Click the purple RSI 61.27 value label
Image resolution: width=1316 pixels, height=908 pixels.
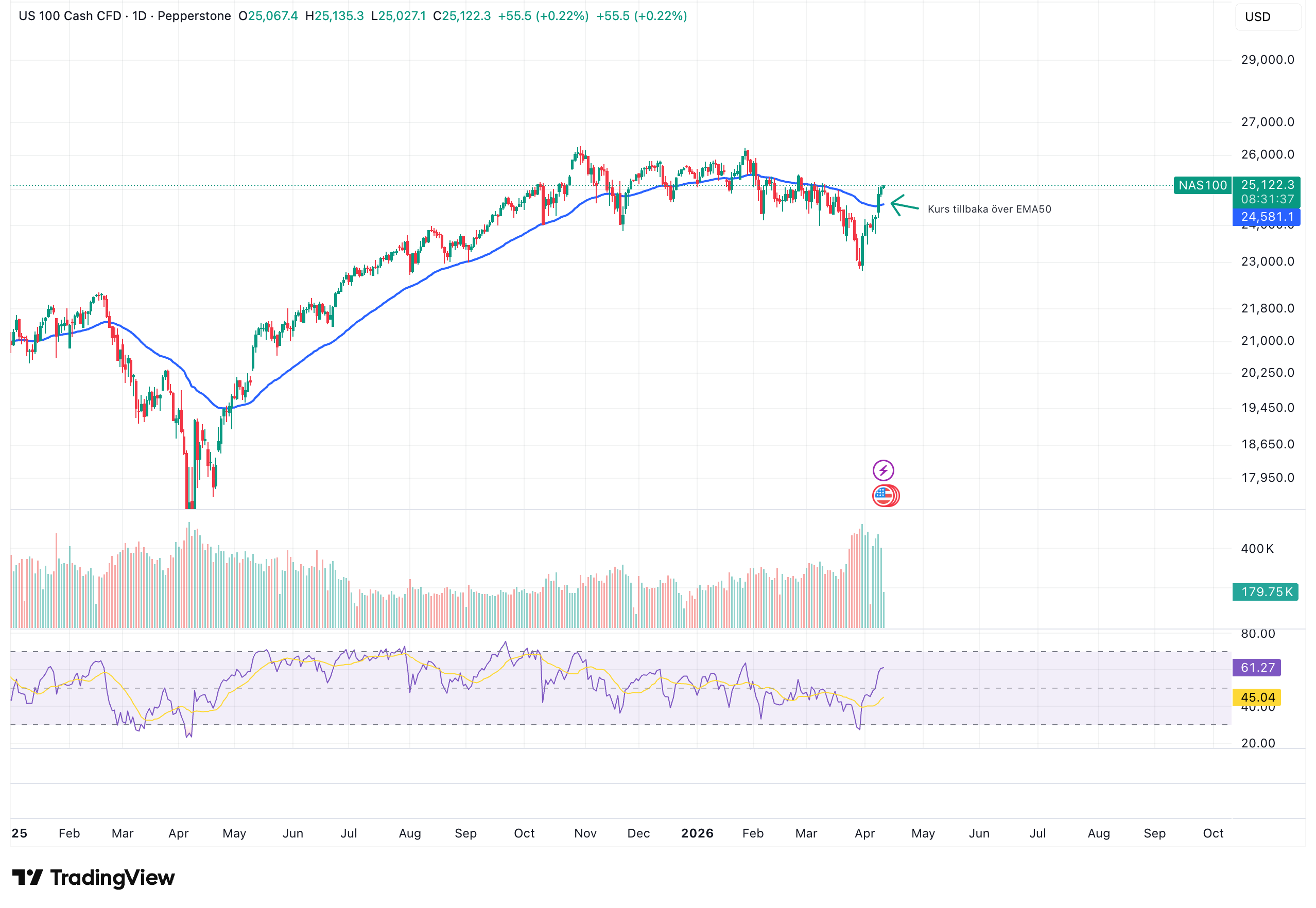tap(1256, 667)
